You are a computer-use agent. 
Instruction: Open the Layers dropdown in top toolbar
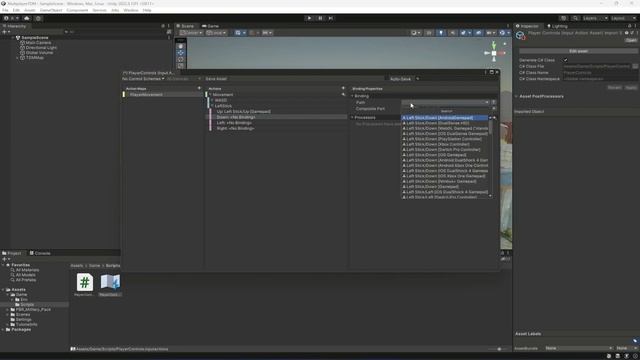595,18
